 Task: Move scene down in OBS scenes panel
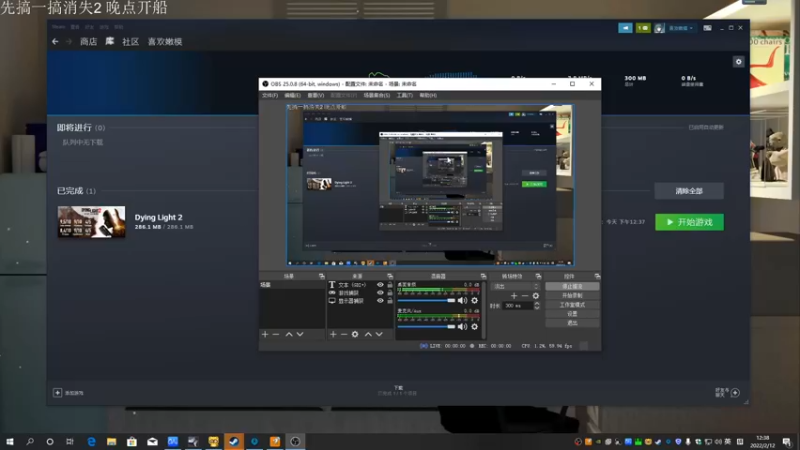(300, 334)
